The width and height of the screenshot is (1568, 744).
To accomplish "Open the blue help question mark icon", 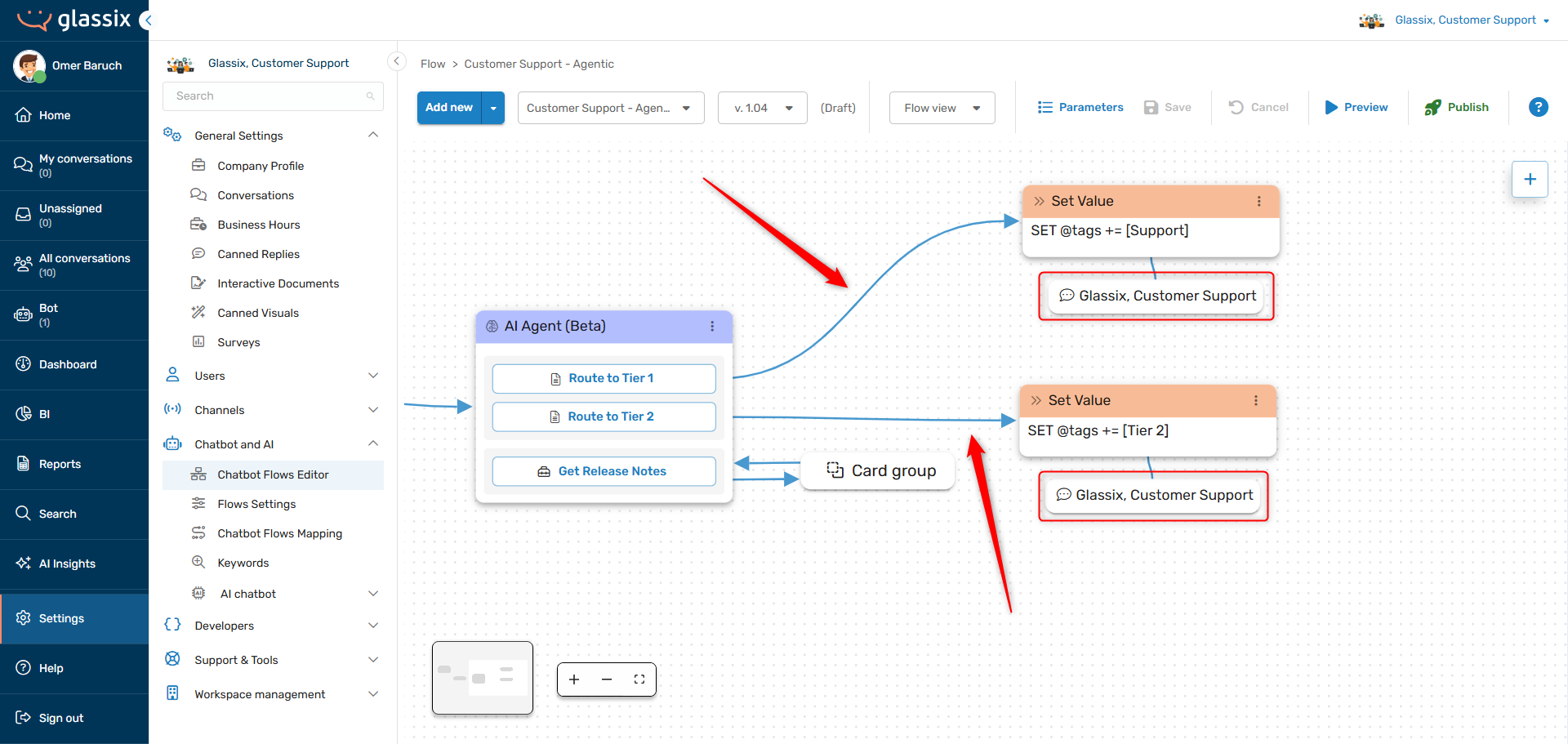I will tap(1538, 107).
